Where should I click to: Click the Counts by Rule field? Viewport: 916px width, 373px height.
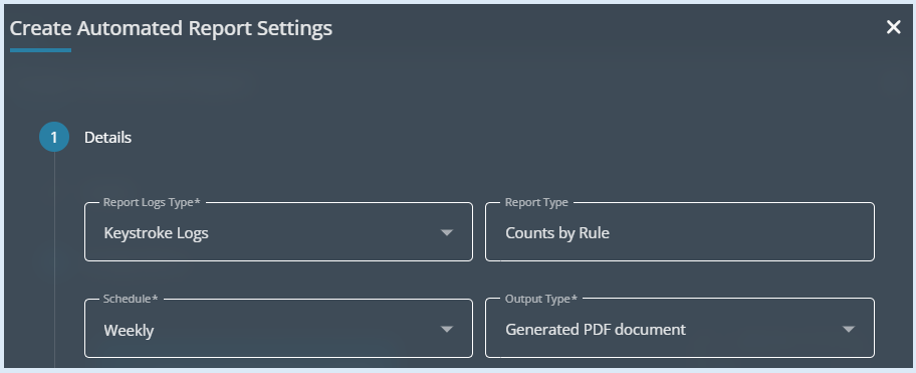(679, 232)
